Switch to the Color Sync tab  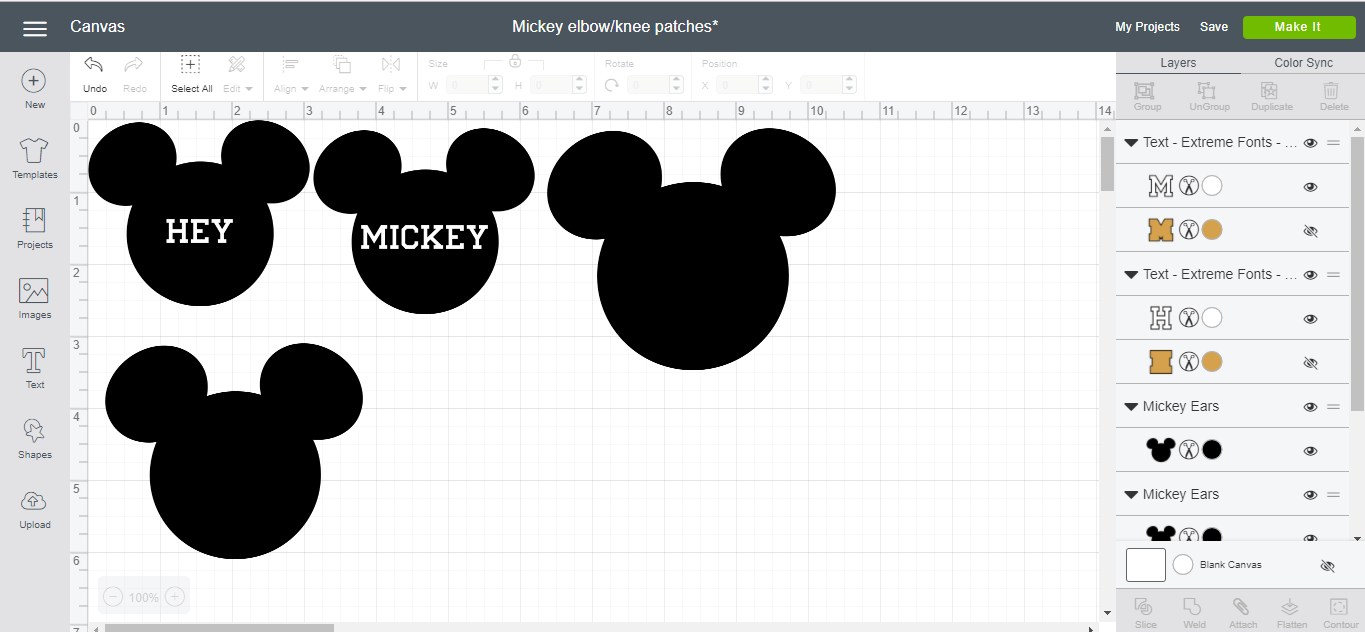(1303, 63)
